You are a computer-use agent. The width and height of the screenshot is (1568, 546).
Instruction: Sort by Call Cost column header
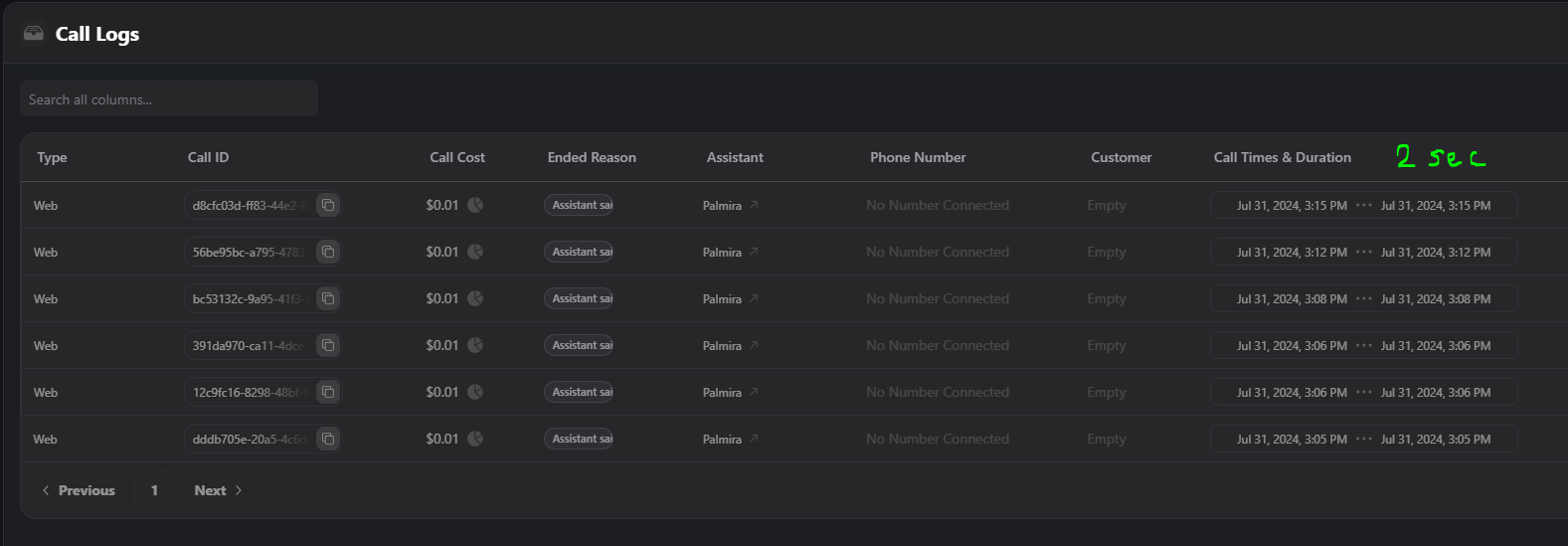(x=457, y=157)
